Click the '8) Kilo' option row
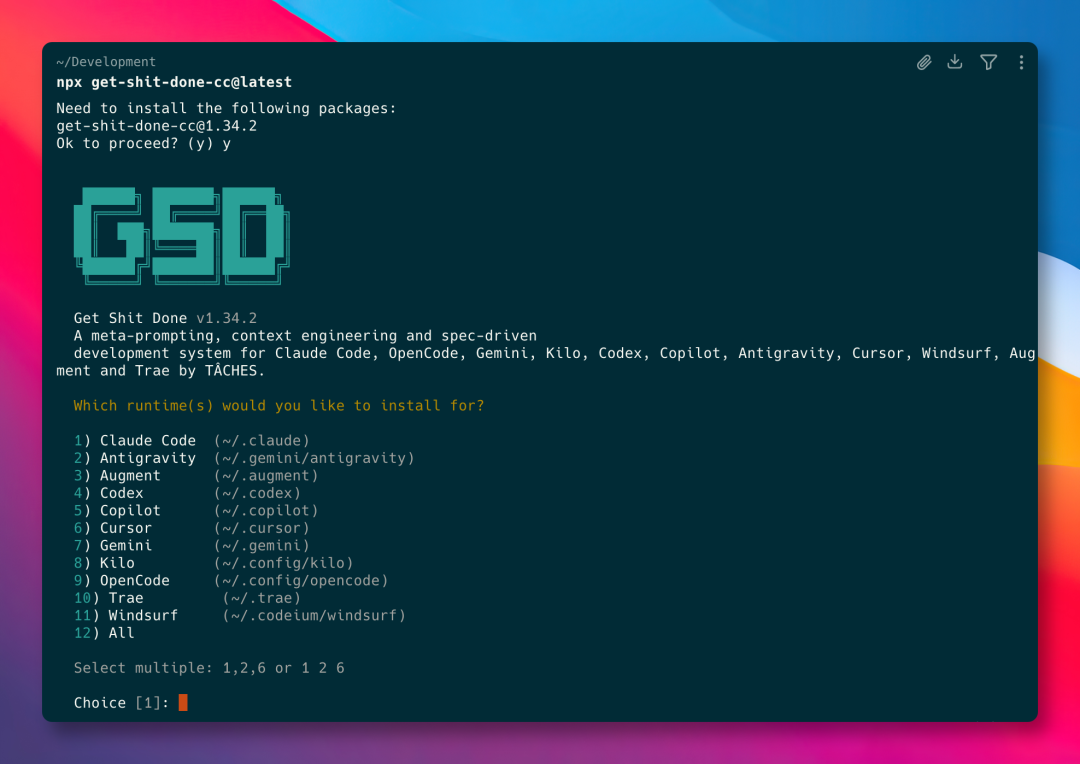Image resolution: width=1080 pixels, height=764 pixels. click(214, 564)
